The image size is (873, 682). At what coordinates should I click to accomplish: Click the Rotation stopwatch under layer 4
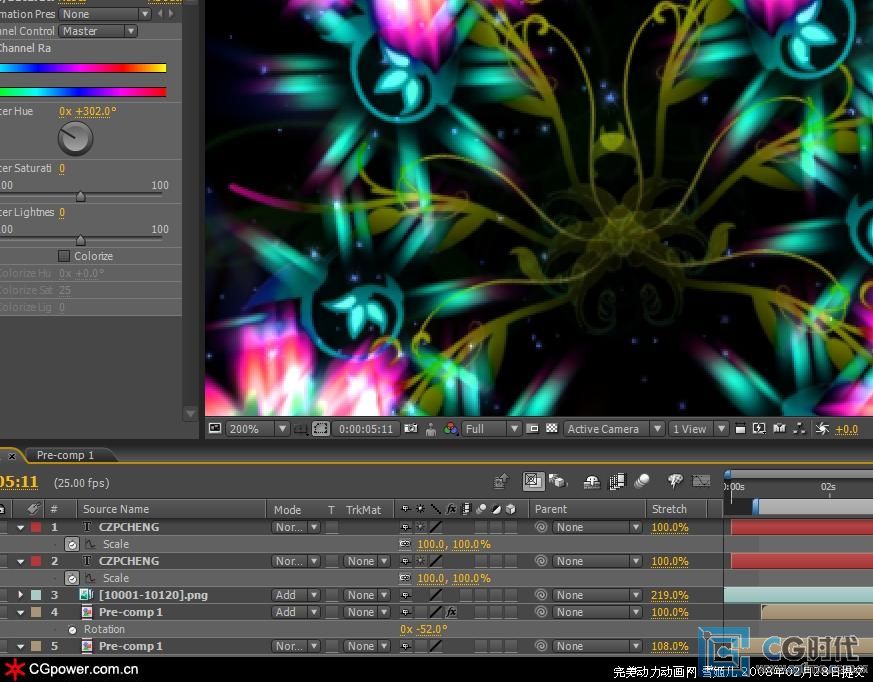[72, 630]
